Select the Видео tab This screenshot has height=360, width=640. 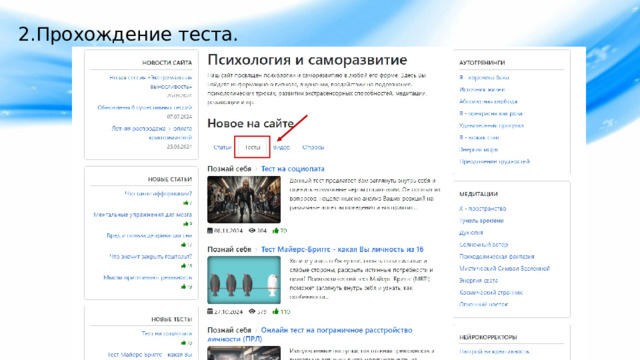coord(282,147)
